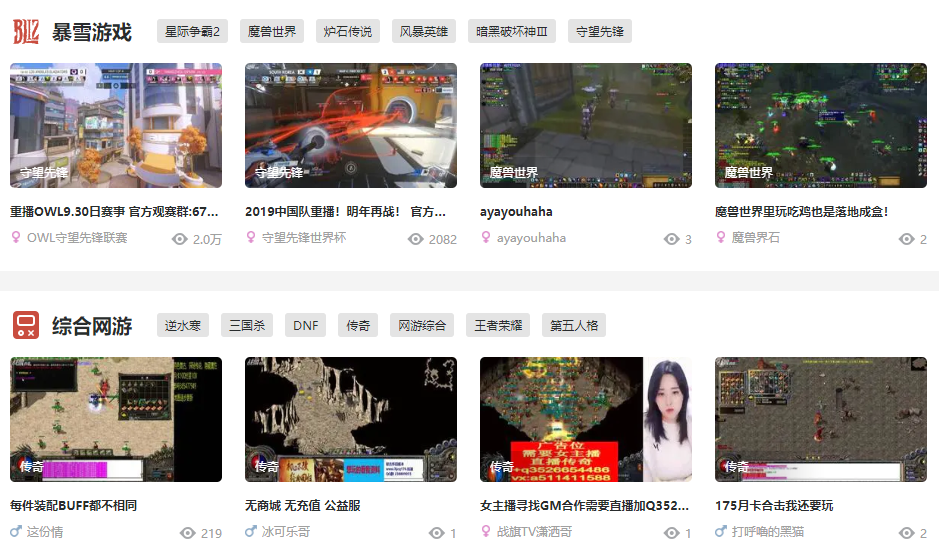Click the eye icon next to 219

(188, 533)
